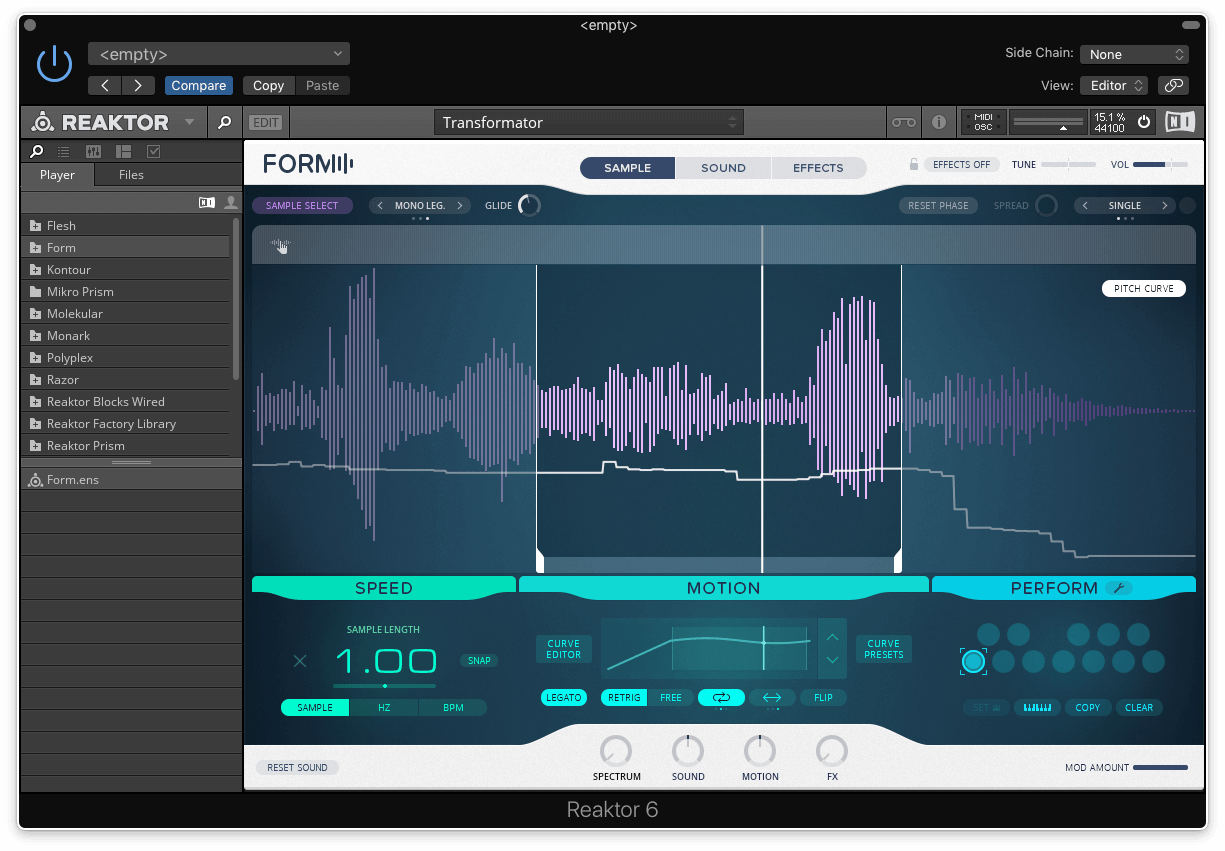Viewport: 1225px width, 851px height.
Task: Enable Legato mode in the Motion section
Action: 563,697
